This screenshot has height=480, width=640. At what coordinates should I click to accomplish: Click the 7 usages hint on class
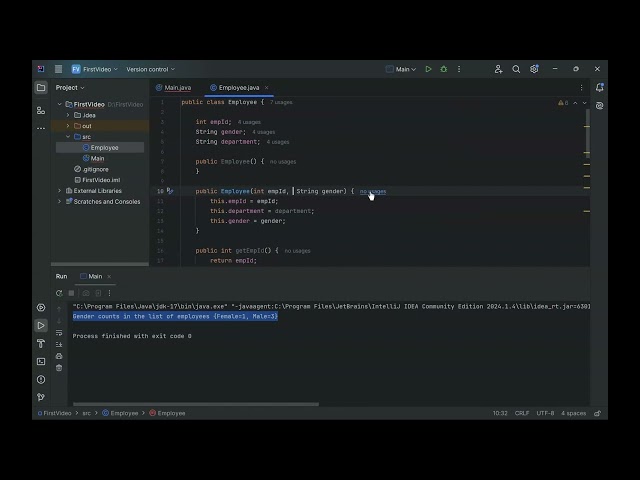[281, 102]
